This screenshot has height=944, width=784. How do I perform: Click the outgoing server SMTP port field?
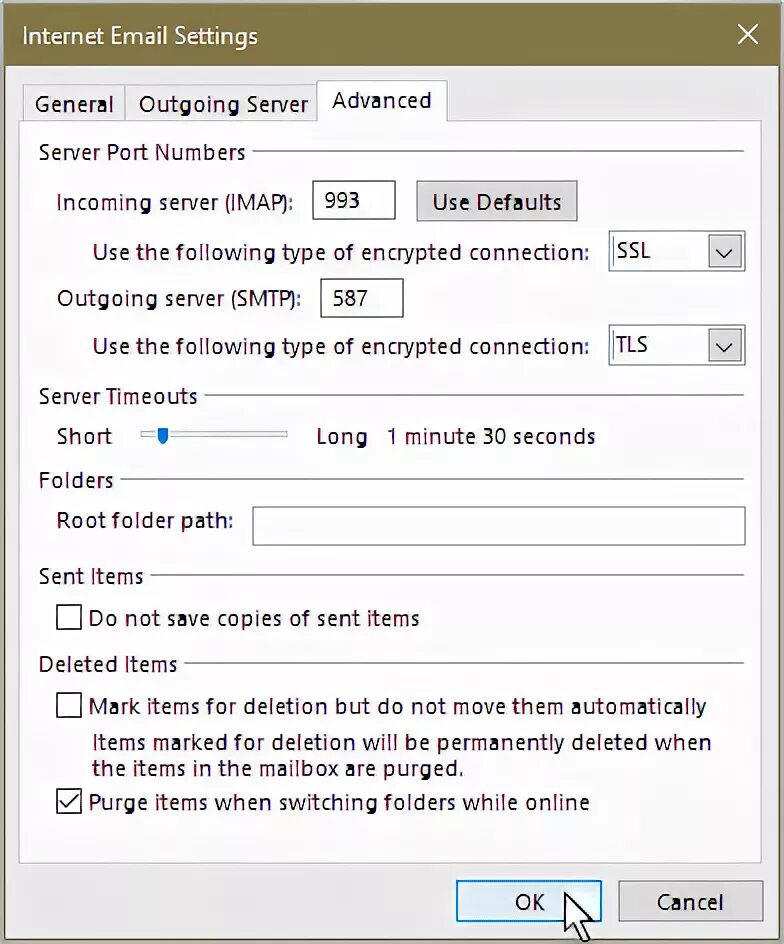(362, 298)
